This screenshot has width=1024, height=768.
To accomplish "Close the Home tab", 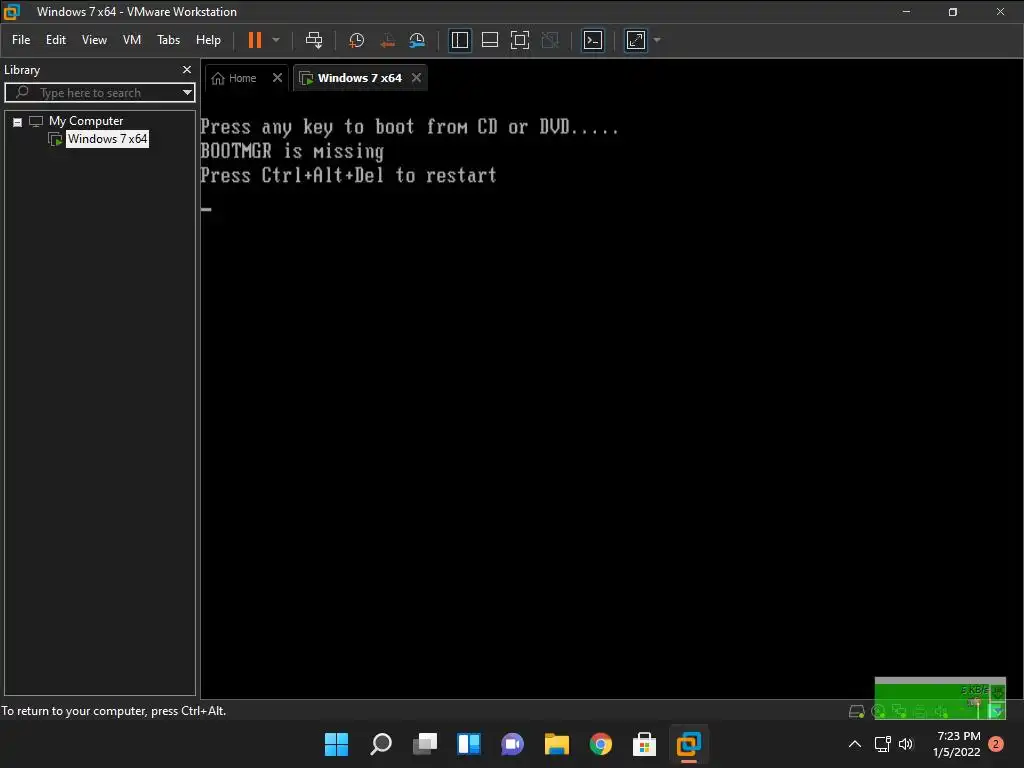I will 278,78.
